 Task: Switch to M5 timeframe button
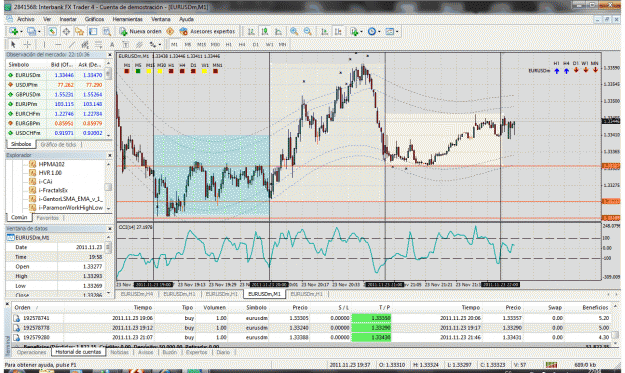188,45
